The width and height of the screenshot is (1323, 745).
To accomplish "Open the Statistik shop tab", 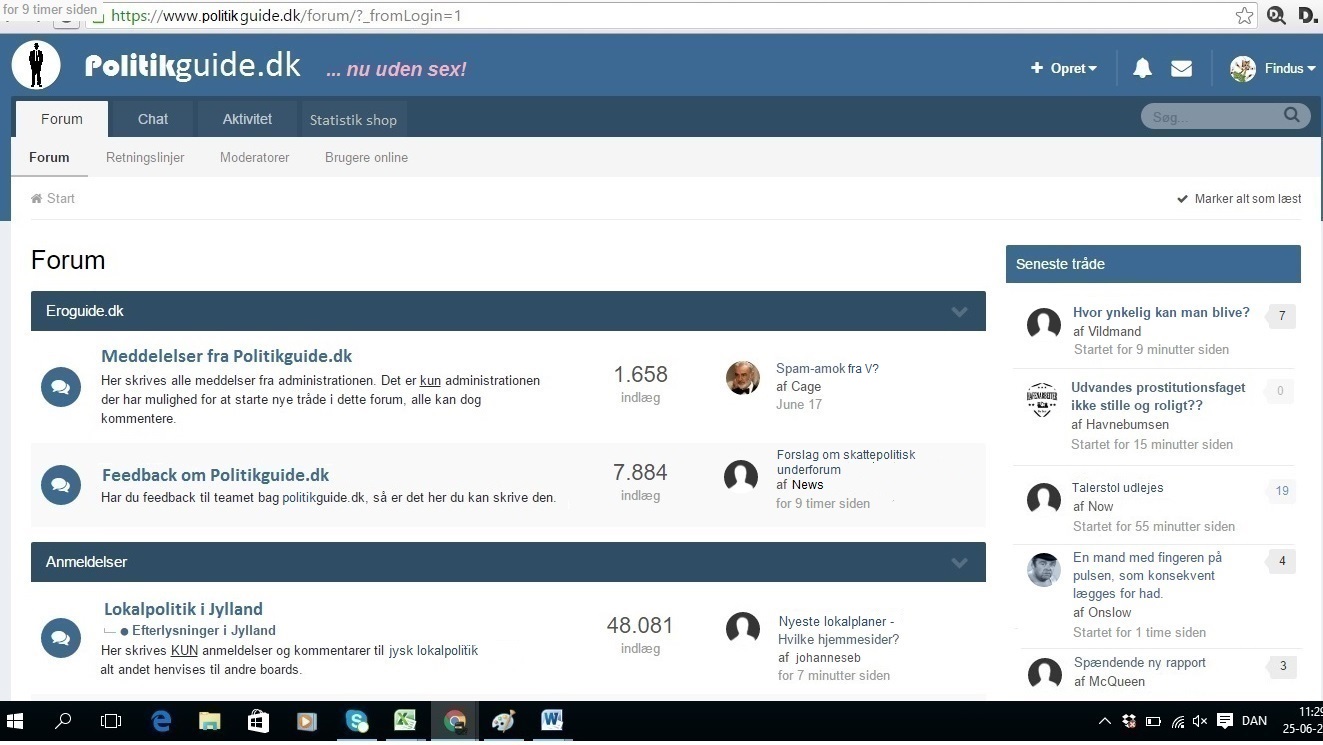I will pyautogui.click(x=353, y=119).
